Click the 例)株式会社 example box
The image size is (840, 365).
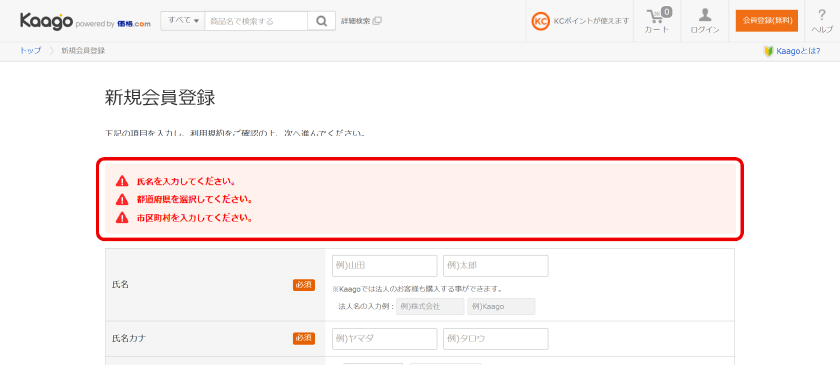click(430, 307)
